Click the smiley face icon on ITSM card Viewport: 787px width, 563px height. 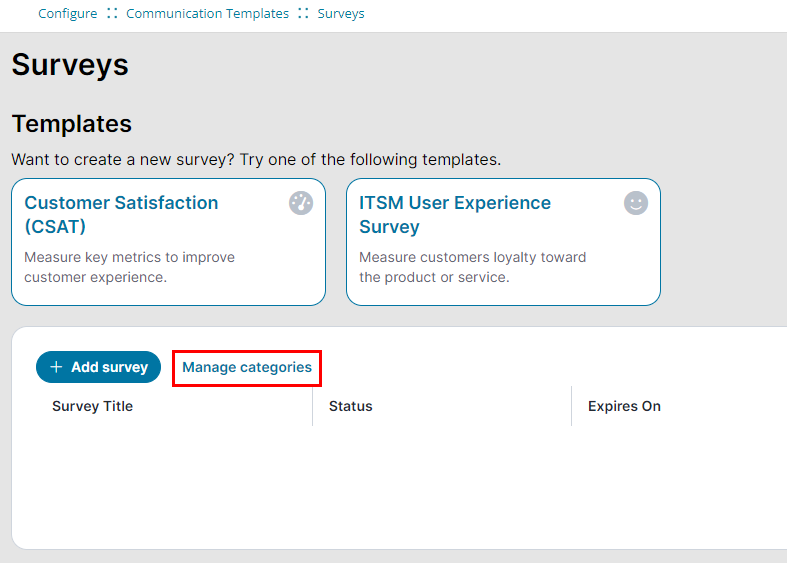[x=636, y=203]
